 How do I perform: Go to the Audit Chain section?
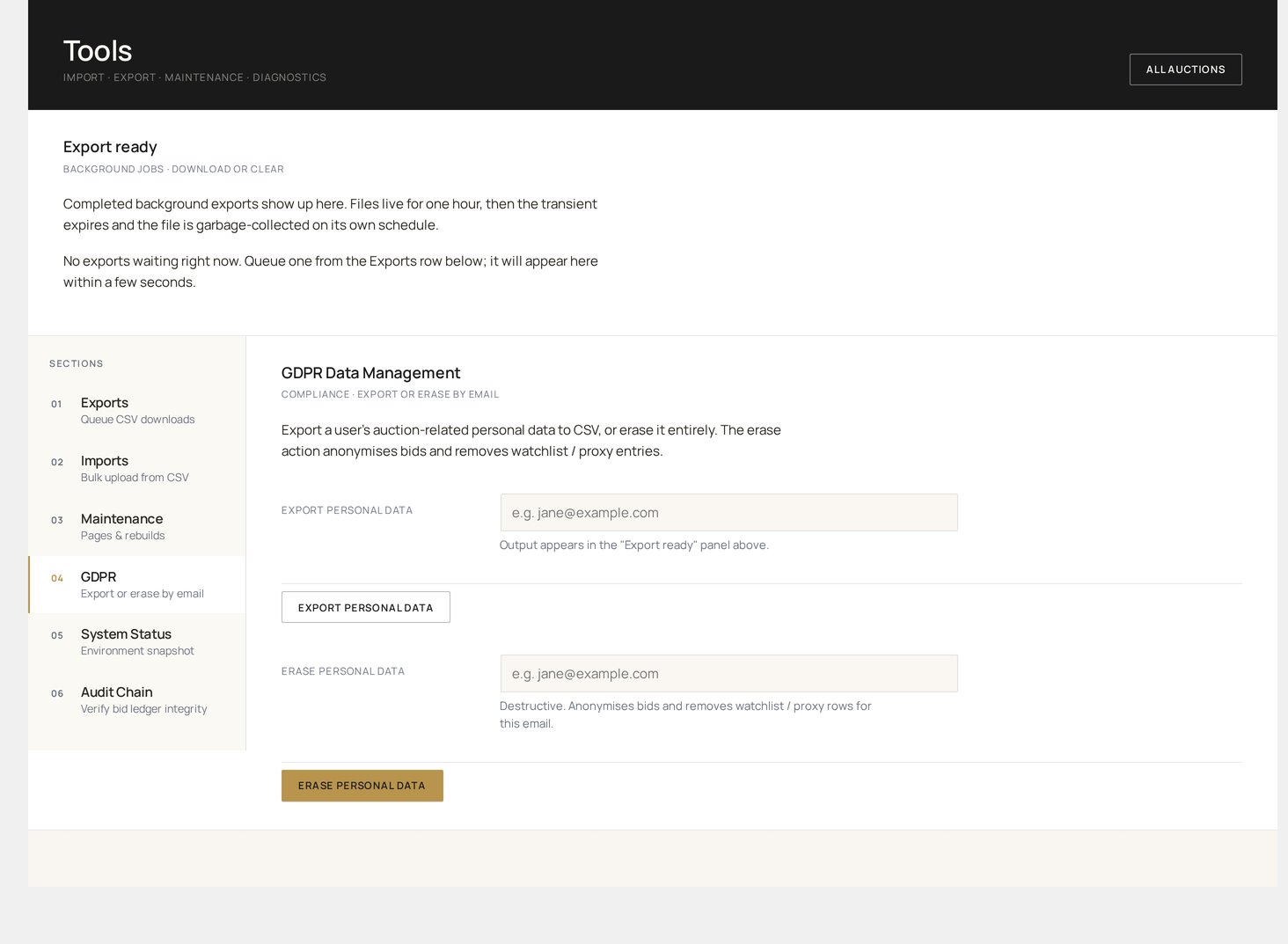(137, 700)
